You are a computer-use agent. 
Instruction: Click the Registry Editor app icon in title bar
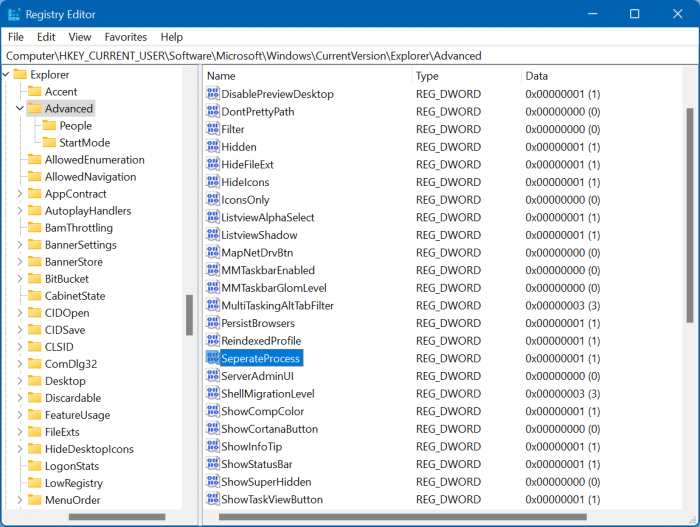(14, 14)
